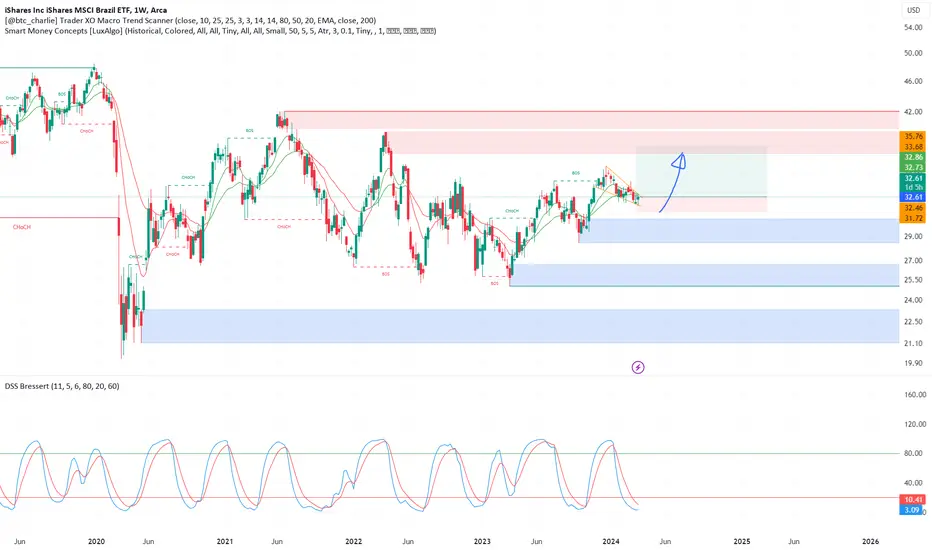This screenshot has width=932, height=550.
Task: Click the 120.00 oscillator axis label
Action: pos(914,424)
